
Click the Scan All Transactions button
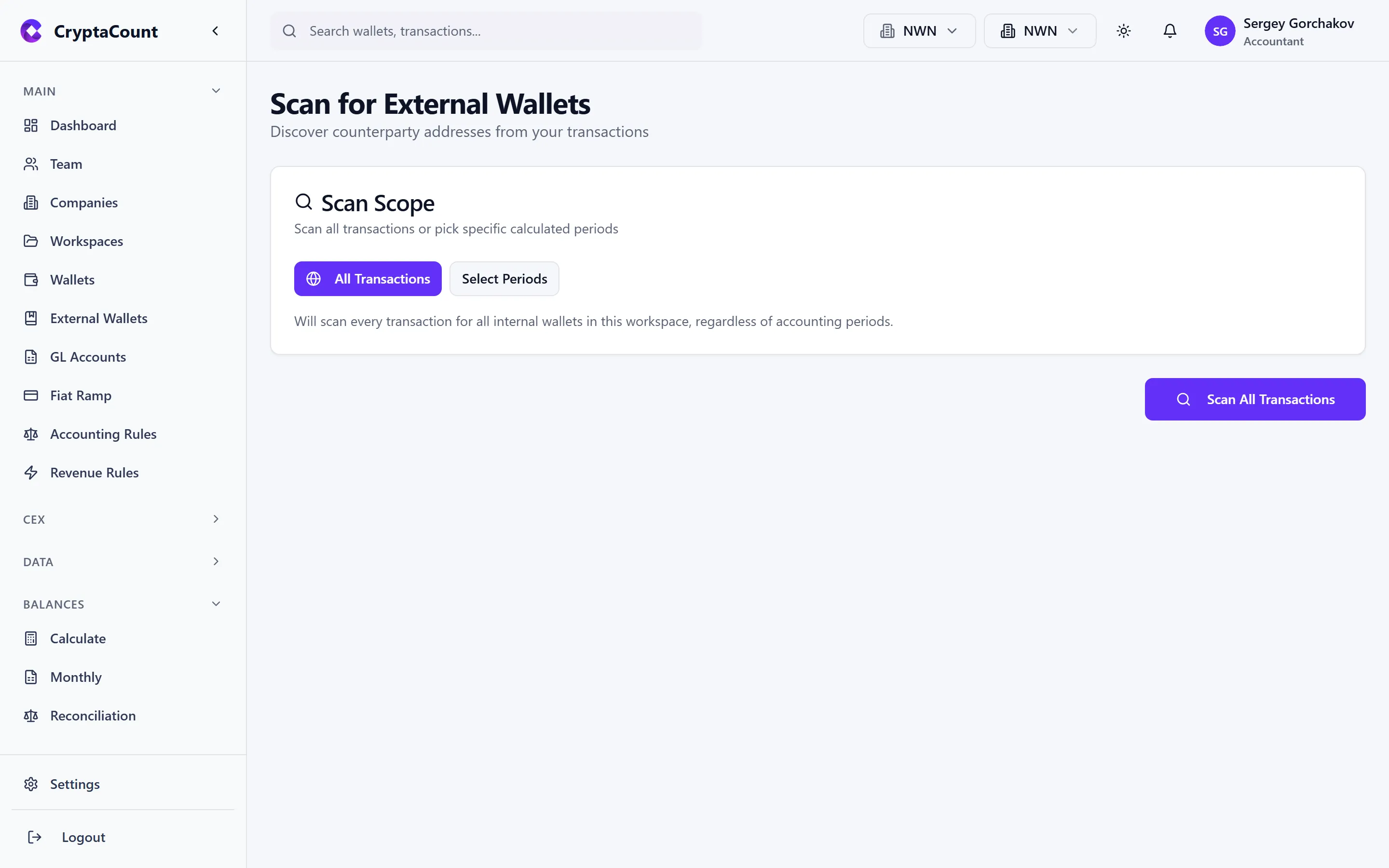(1255, 399)
